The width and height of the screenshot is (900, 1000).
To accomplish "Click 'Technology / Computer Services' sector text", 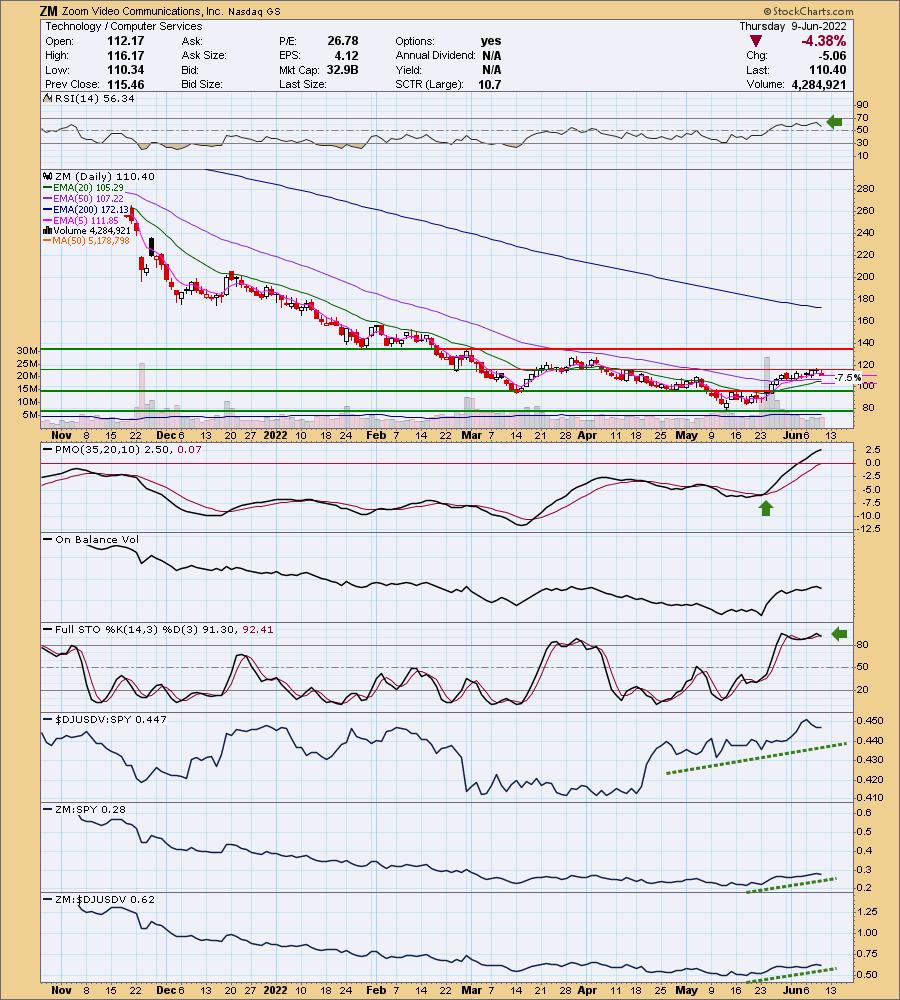I will [124, 26].
